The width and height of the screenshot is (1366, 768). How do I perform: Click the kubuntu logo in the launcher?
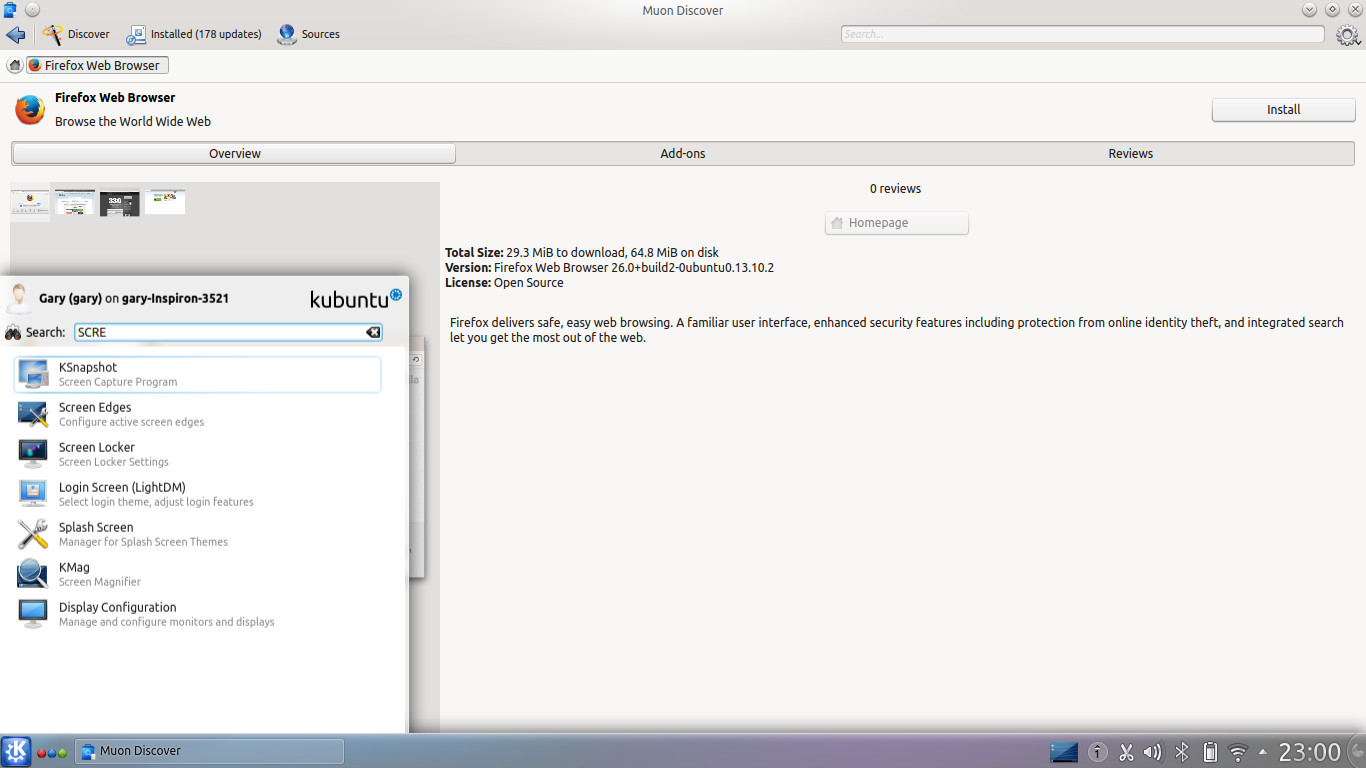point(356,298)
